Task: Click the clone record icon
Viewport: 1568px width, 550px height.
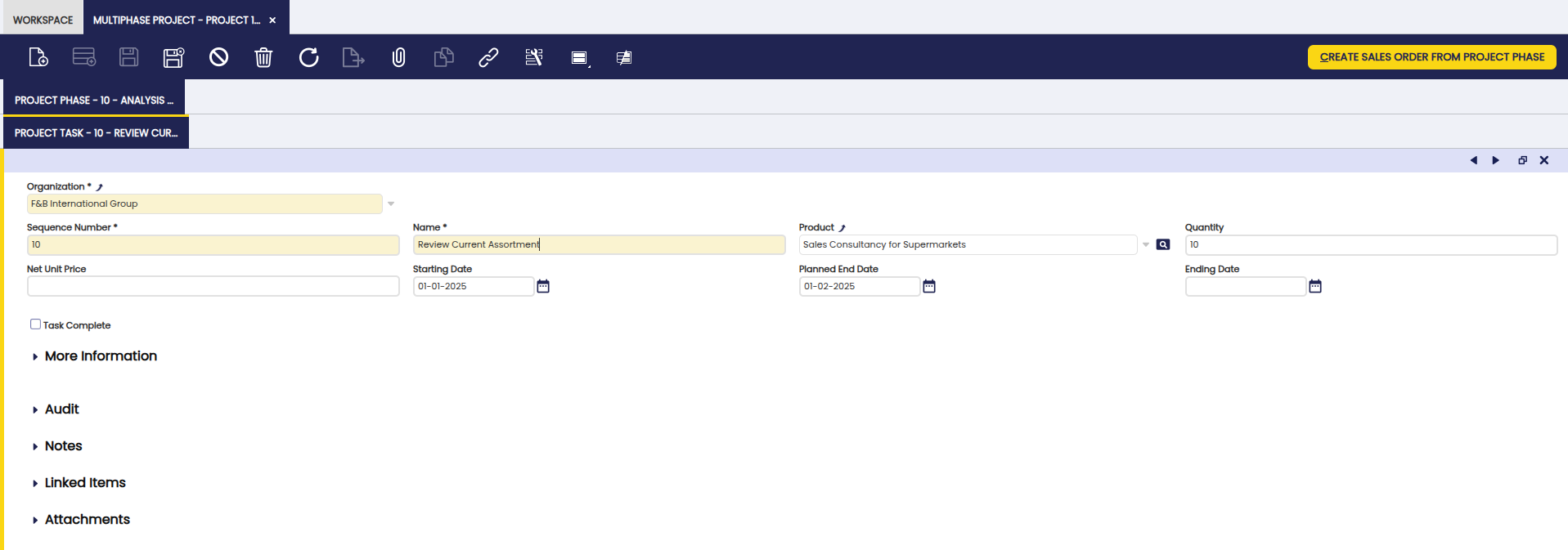Action: pyautogui.click(x=443, y=57)
